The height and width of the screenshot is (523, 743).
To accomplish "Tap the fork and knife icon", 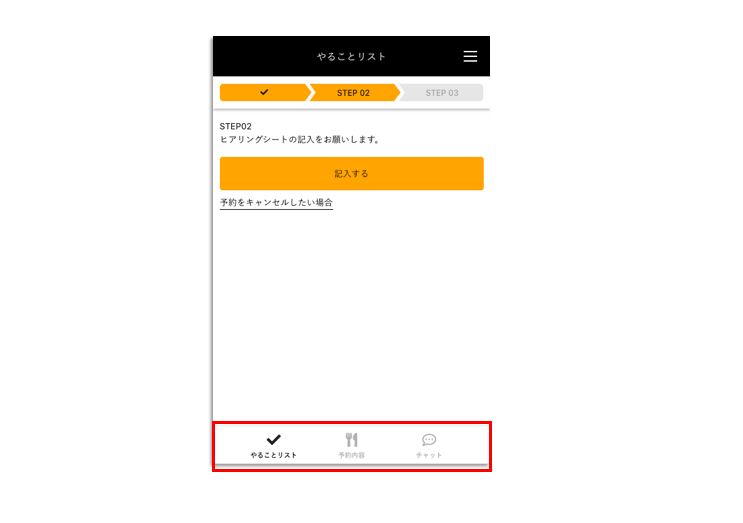I will pos(351,440).
